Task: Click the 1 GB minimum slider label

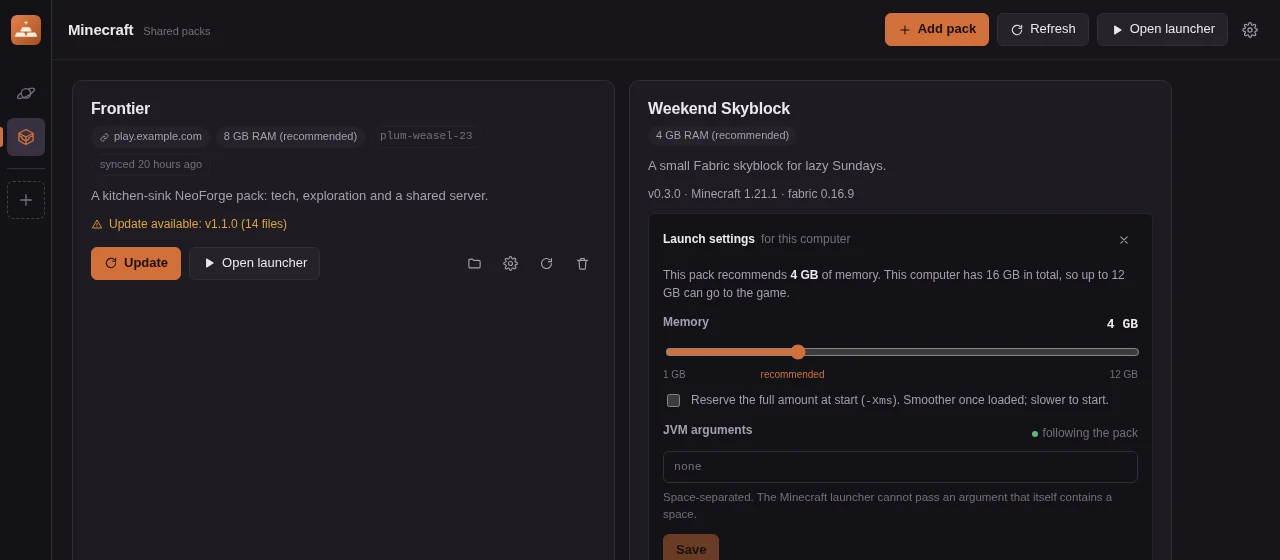Action: point(674,375)
